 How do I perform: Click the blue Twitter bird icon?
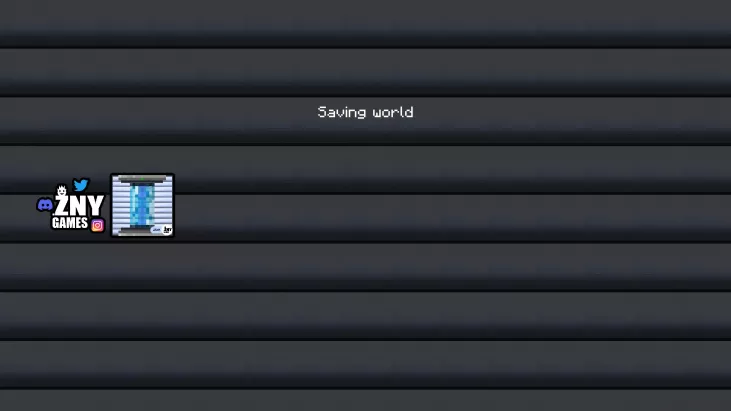pos(81,185)
